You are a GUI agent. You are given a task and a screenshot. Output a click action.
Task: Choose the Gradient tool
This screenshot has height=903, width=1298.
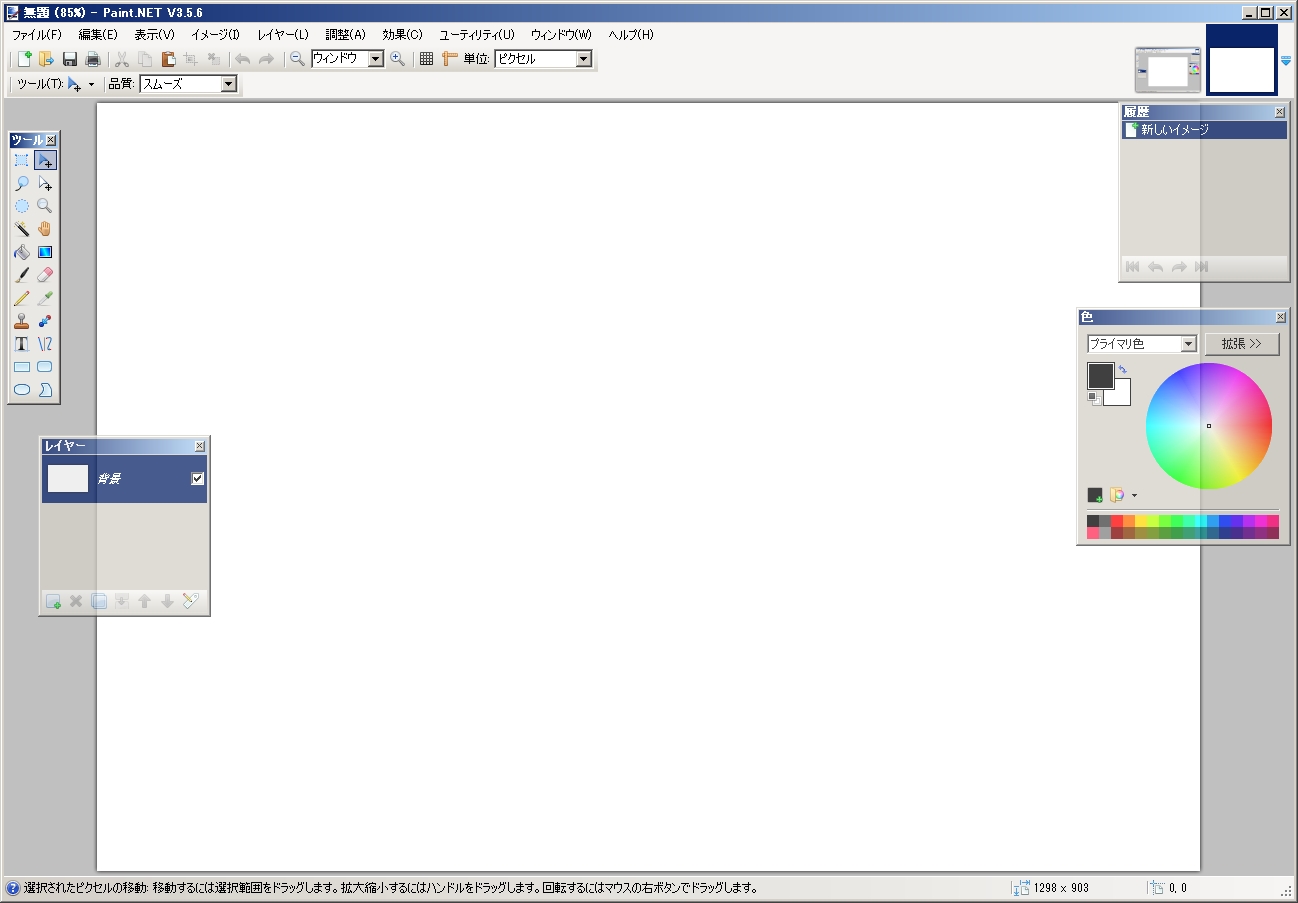(x=45, y=252)
